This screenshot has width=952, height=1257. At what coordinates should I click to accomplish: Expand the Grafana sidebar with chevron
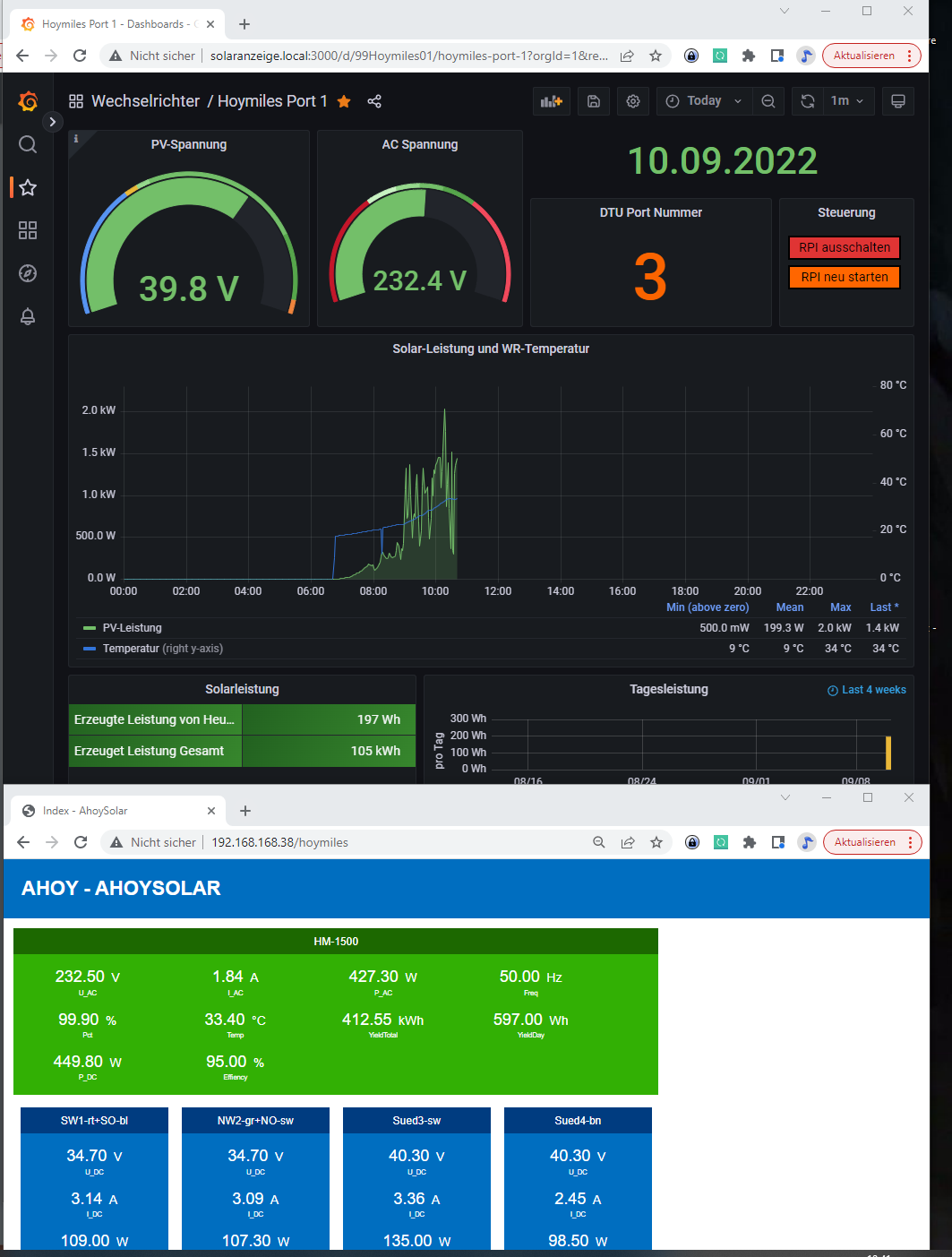tap(53, 122)
